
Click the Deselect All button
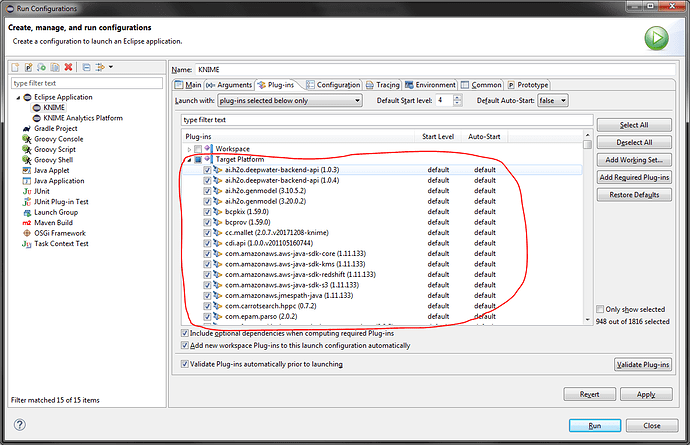click(634, 143)
